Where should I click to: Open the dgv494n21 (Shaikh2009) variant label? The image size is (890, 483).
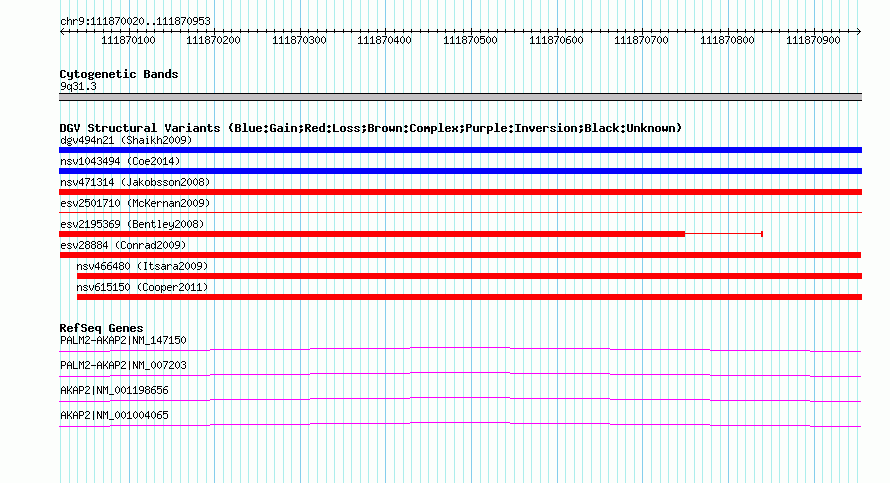[x=126, y=140]
